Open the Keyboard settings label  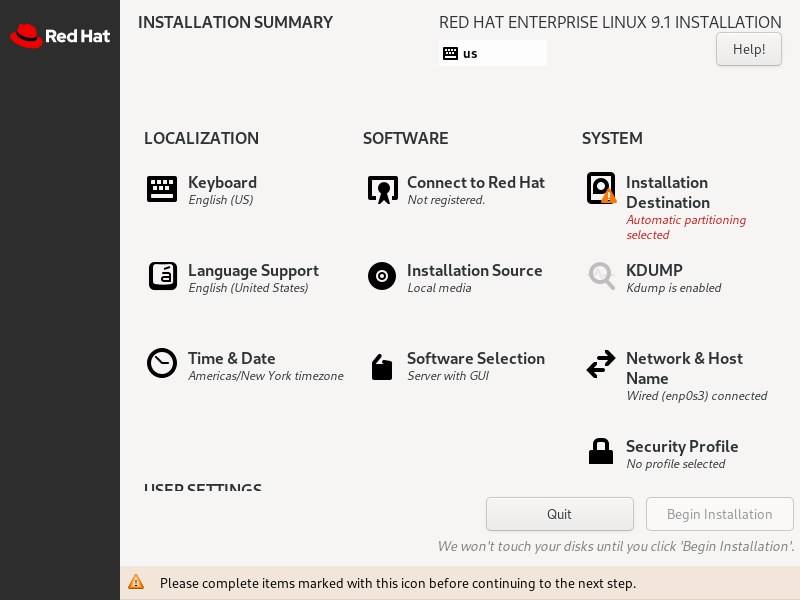pos(222,183)
